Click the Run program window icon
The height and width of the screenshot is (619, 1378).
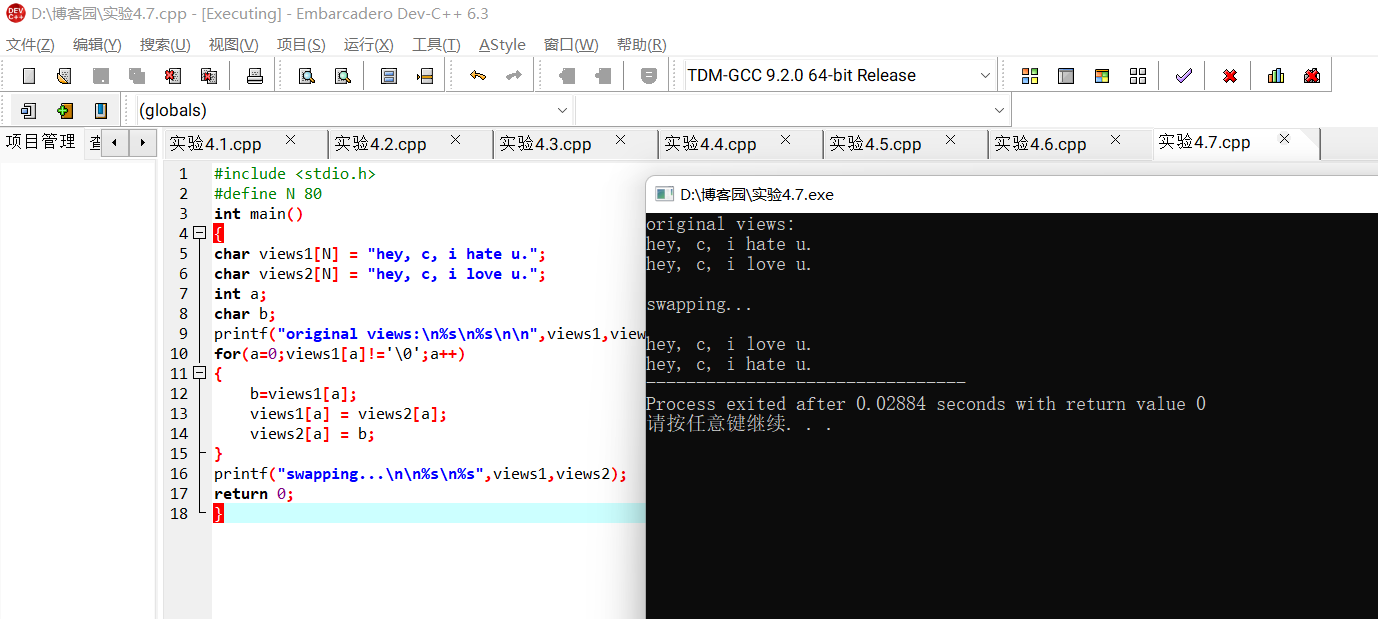(1066, 76)
